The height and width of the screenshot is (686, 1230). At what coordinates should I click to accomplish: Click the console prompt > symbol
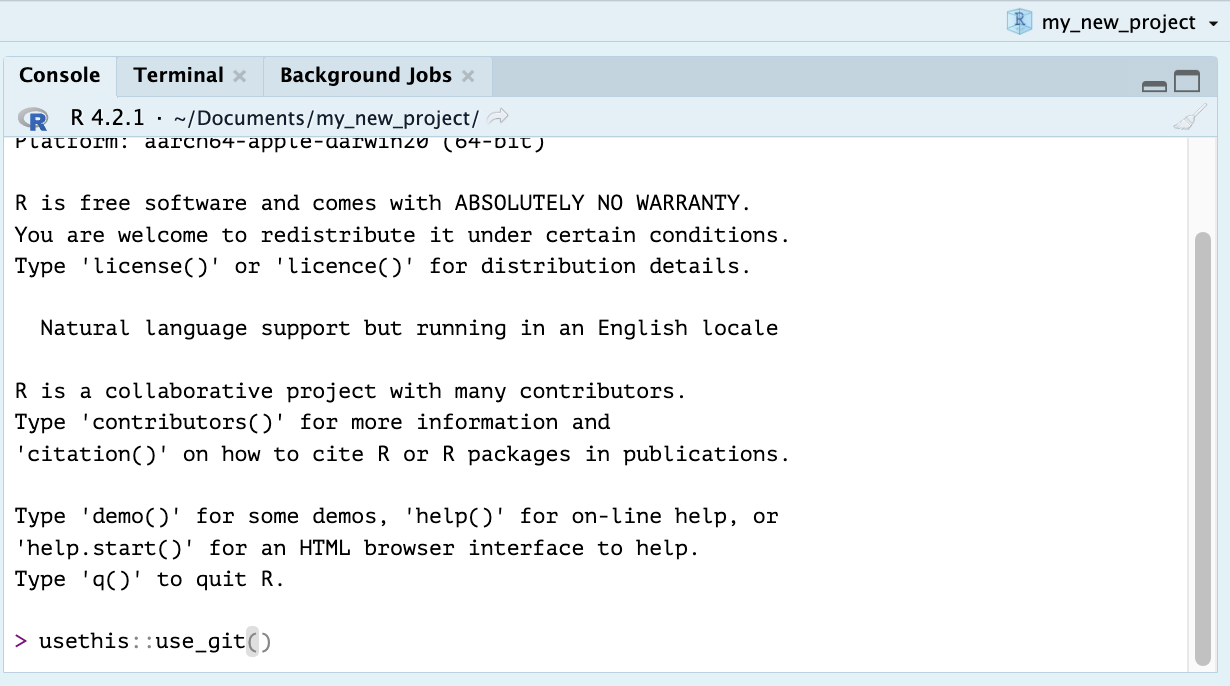22,641
